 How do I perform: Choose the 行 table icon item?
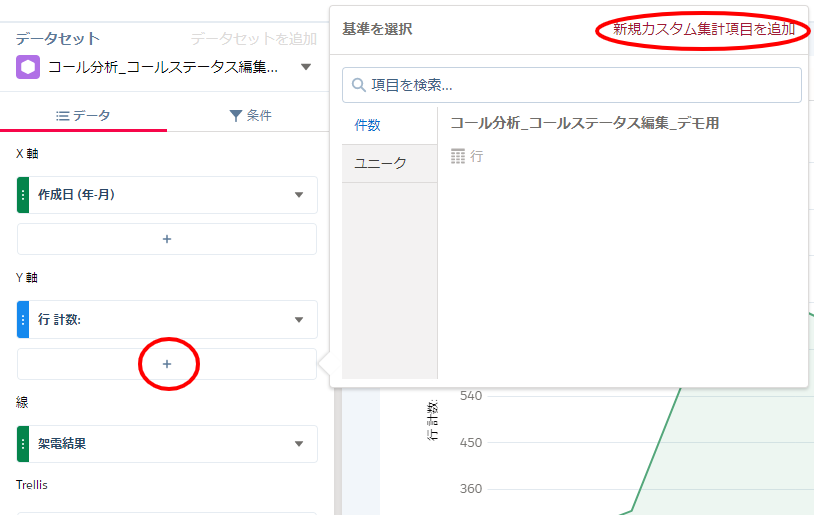(x=467, y=156)
